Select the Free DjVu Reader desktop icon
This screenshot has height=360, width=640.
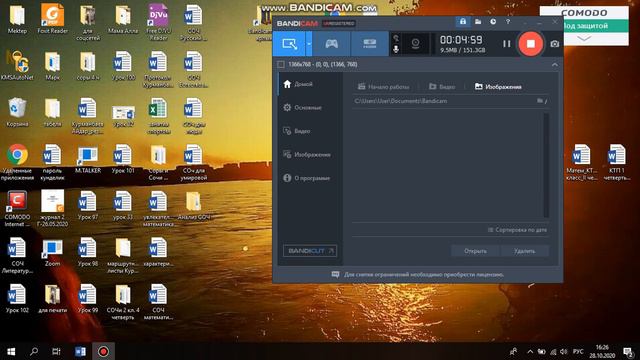[x=158, y=21]
